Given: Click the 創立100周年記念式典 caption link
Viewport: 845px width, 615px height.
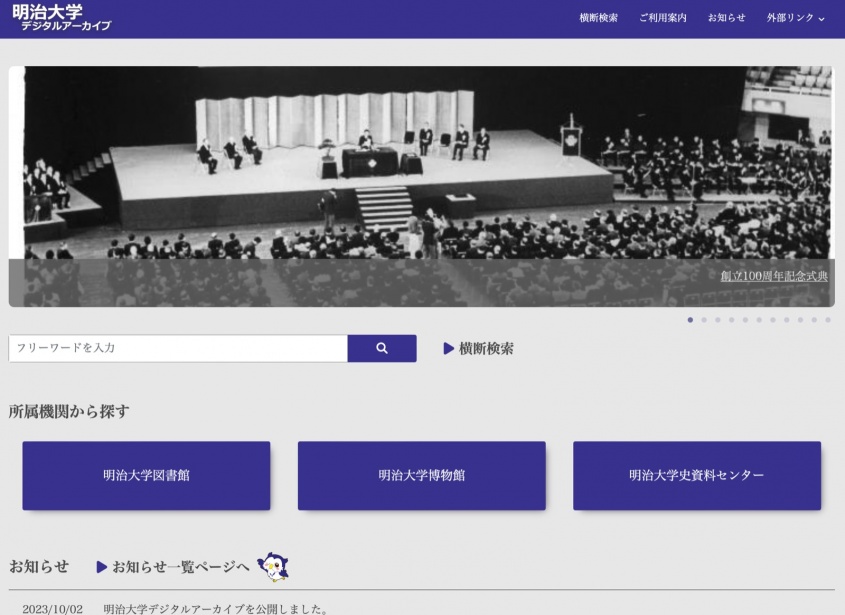Looking at the screenshot, I should (x=774, y=276).
